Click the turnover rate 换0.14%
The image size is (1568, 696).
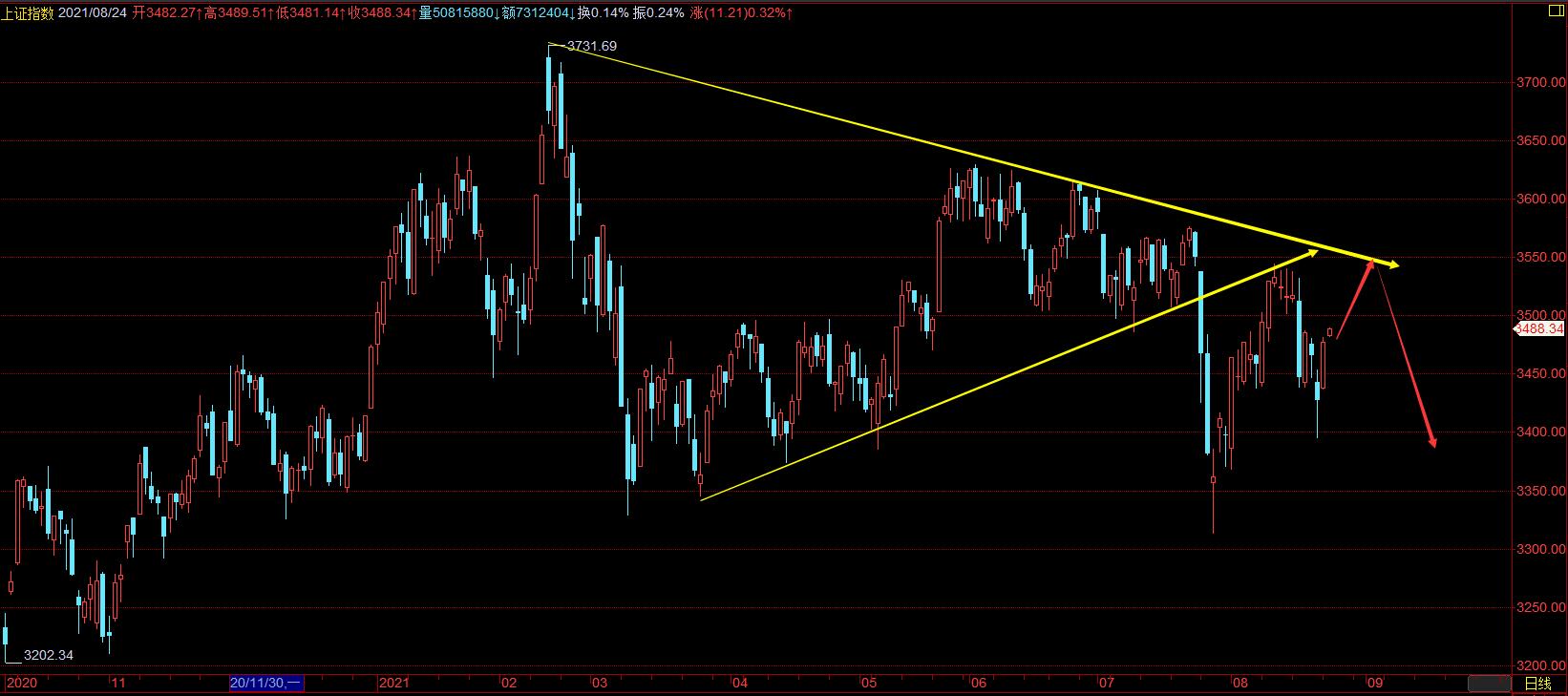[x=604, y=12]
